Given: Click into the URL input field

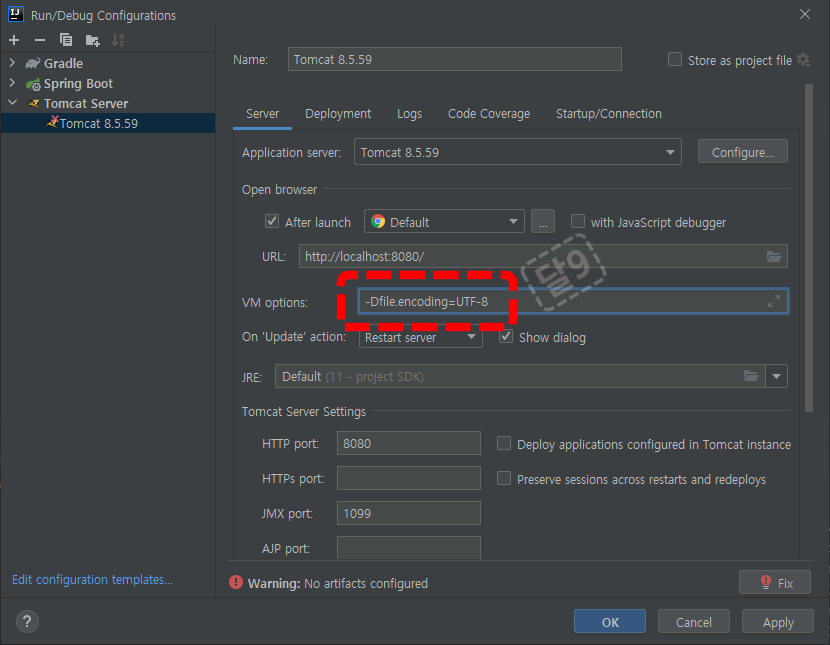Looking at the screenshot, I should pyautogui.click(x=543, y=256).
